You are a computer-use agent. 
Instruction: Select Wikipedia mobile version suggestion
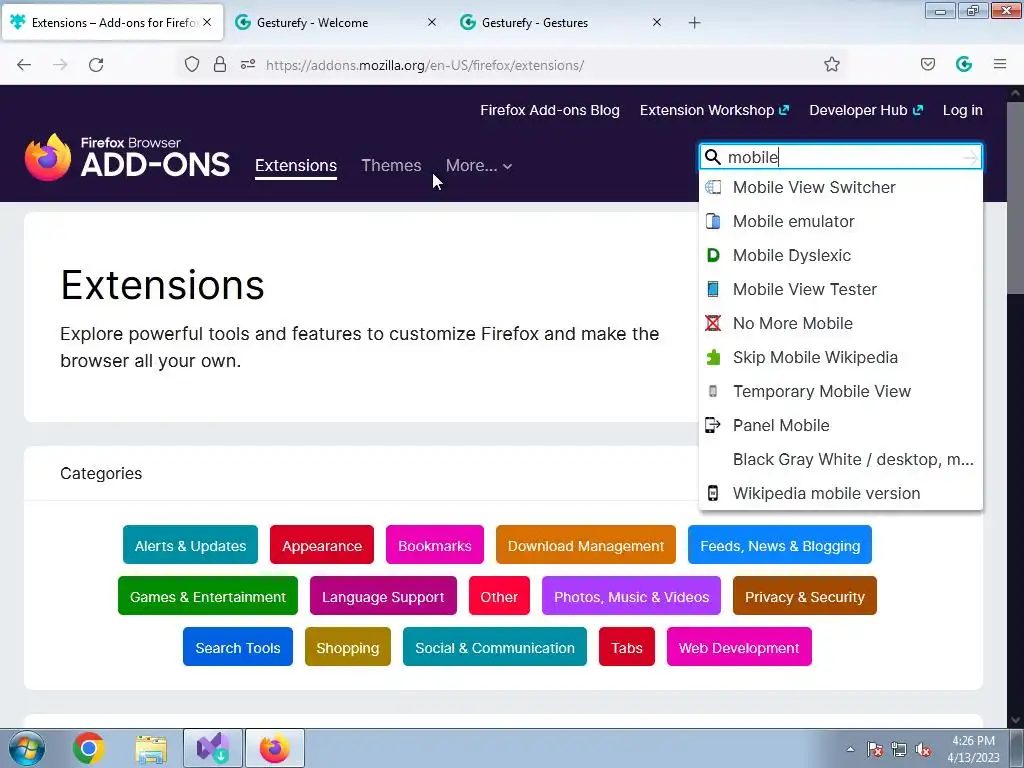[840, 493]
